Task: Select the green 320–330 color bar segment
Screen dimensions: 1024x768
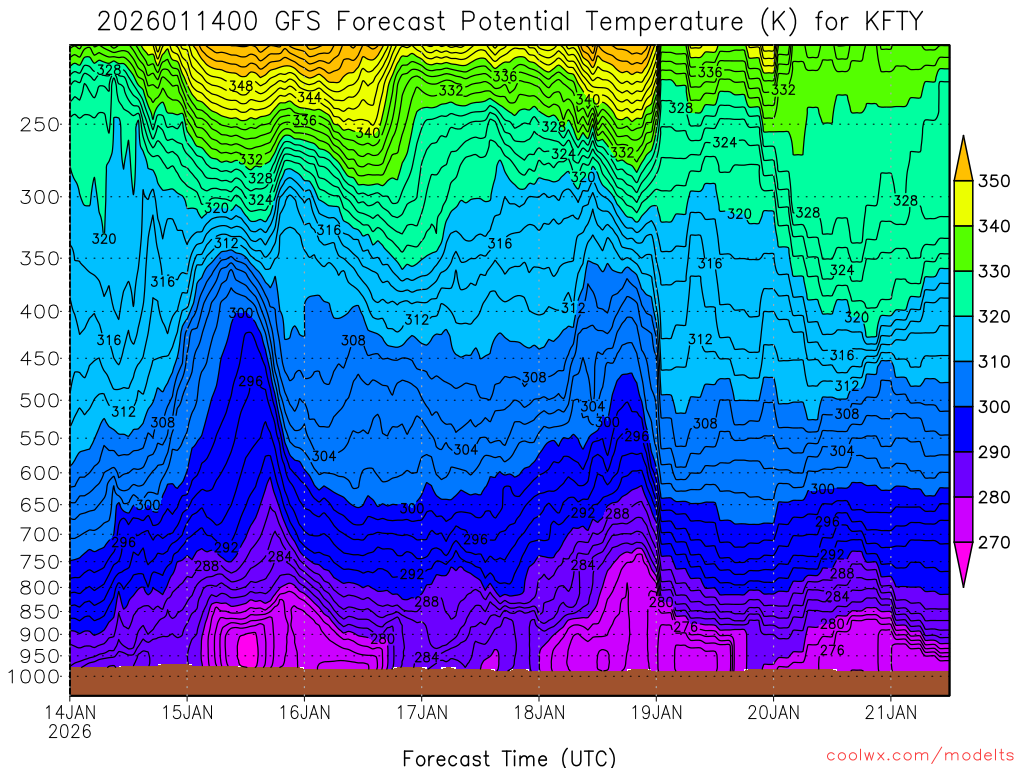Action: point(963,293)
